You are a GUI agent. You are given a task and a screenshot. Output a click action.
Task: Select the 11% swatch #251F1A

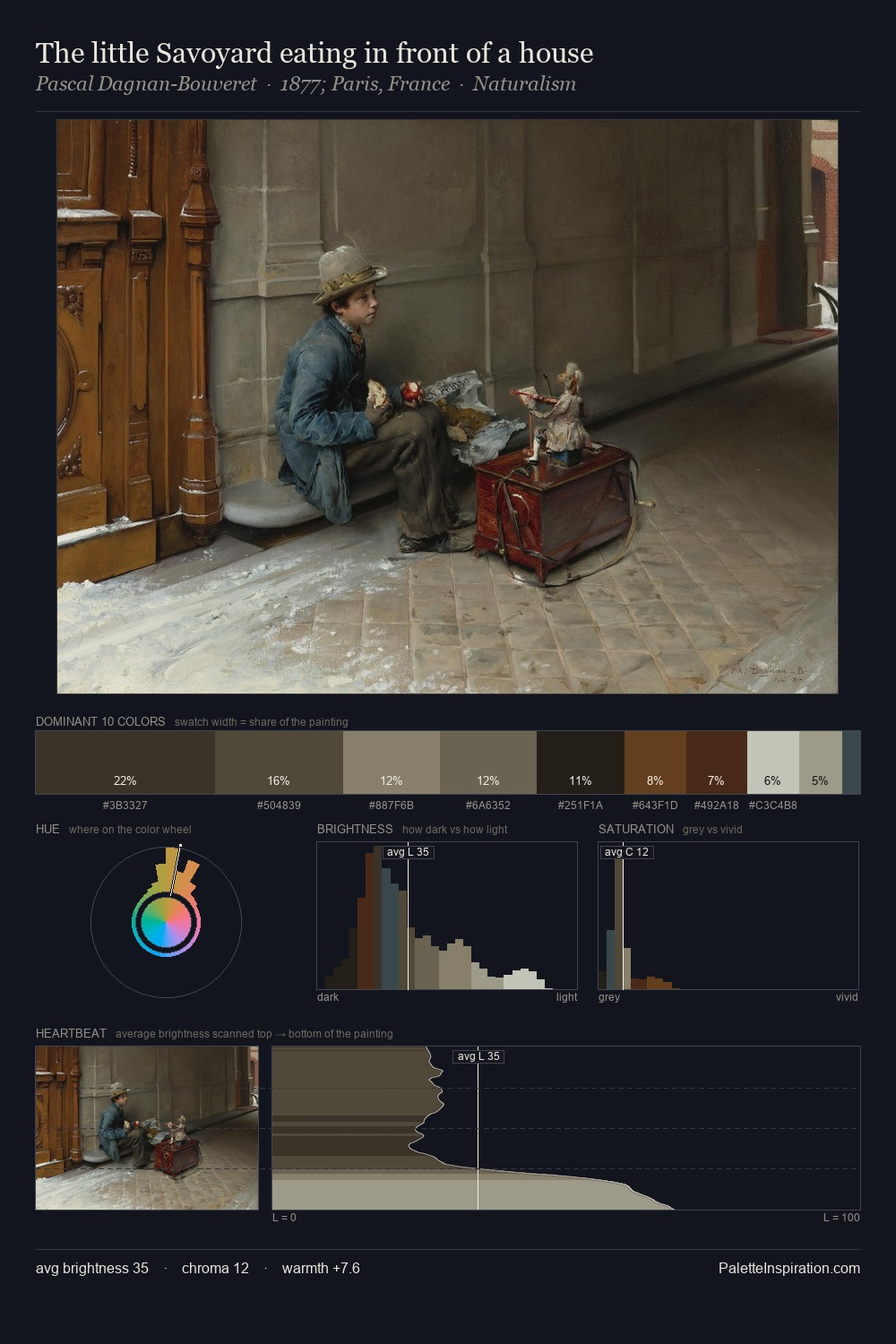click(x=581, y=762)
